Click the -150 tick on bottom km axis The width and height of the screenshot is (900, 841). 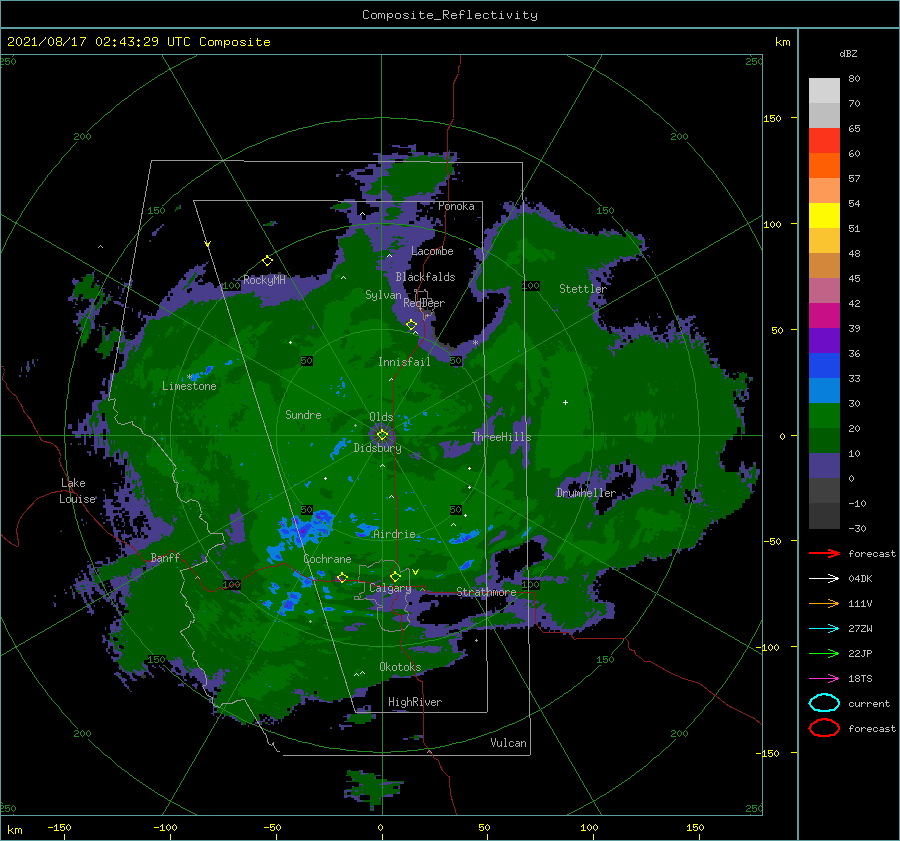[x=59, y=827]
